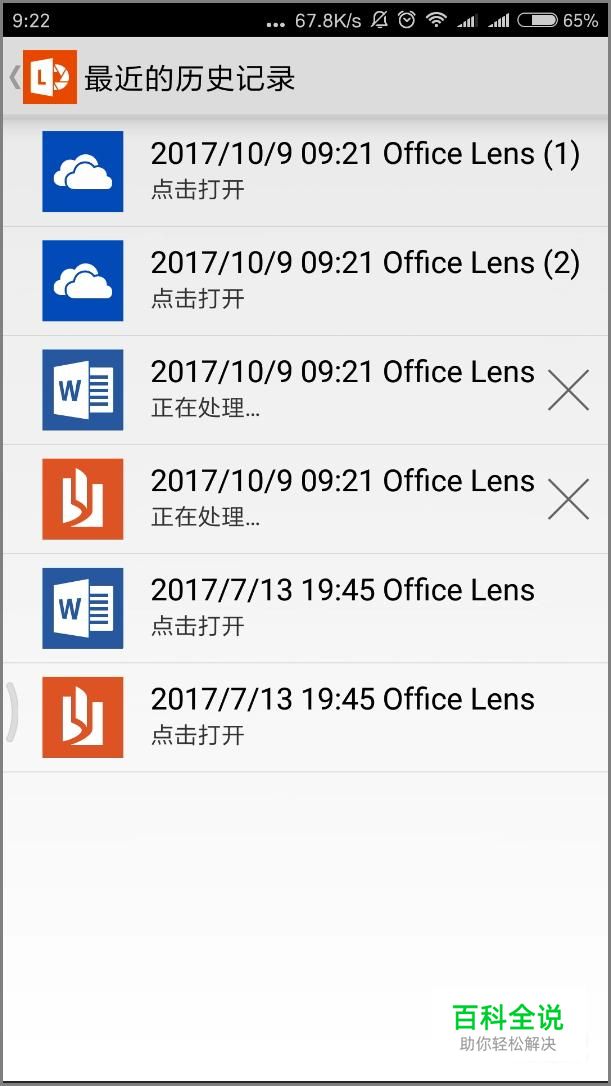The image size is (611, 1086).
Task: Go back using the header chevron
Action: click(x=14, y=77)
